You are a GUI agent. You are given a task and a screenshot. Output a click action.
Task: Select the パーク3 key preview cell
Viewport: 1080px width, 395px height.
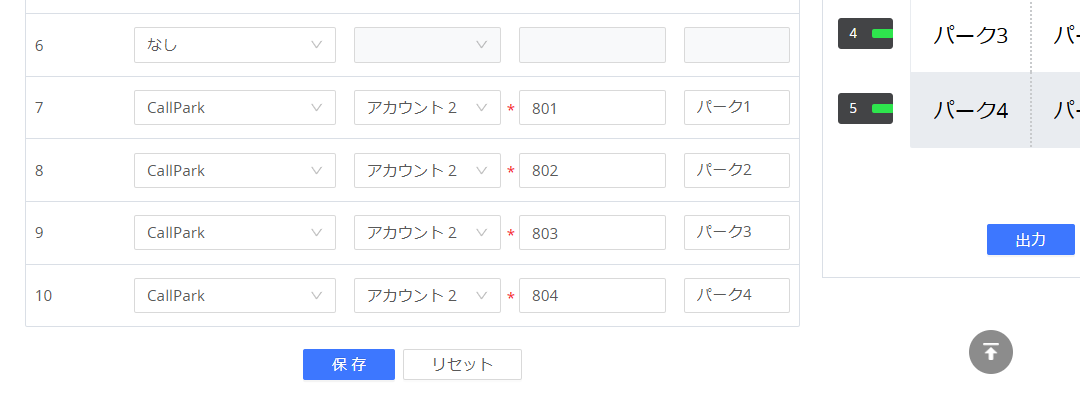click(x=970, y=35)
